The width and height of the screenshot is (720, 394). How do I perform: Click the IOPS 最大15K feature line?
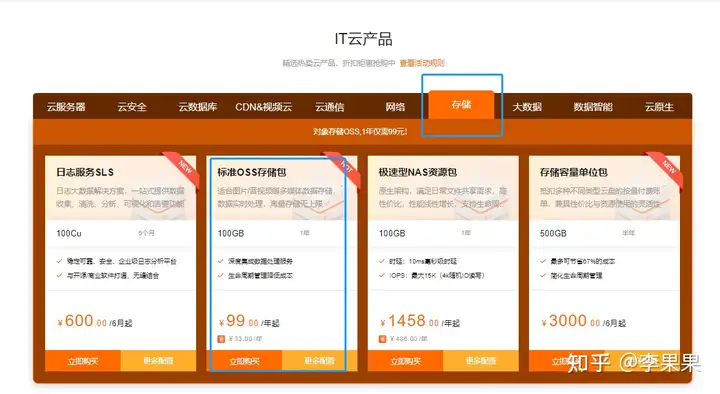pyautogui.click(x=432, y=276)
